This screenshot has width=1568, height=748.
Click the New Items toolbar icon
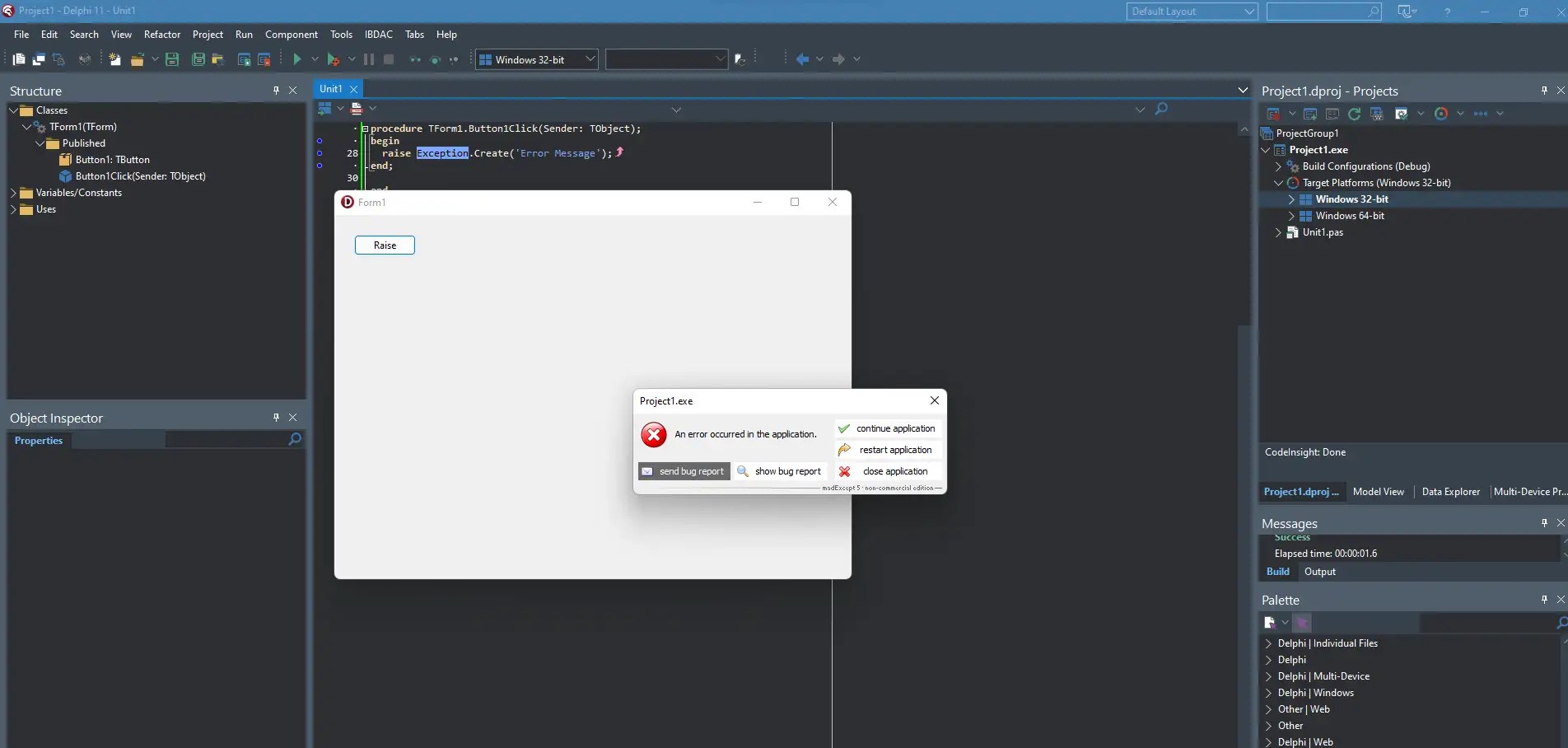click(114, 58)
